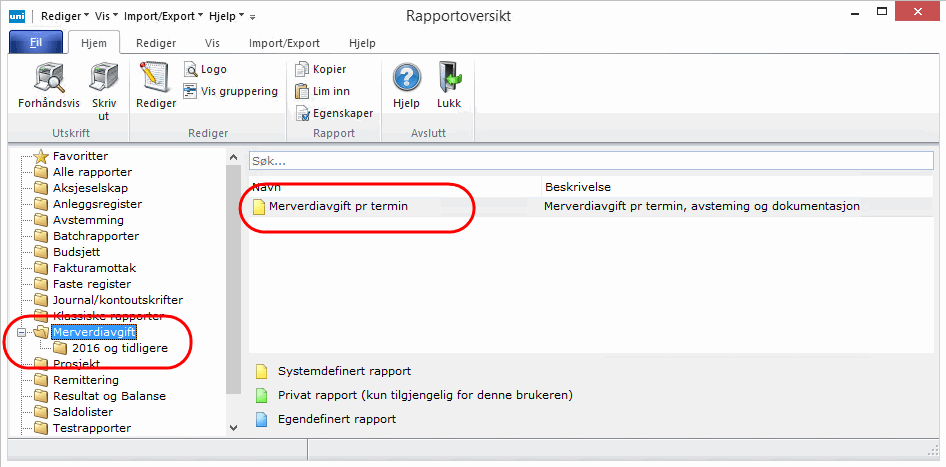The image size is (946, 467).
Task: Select the Prosjekt folder
Action: click(67, 364)
